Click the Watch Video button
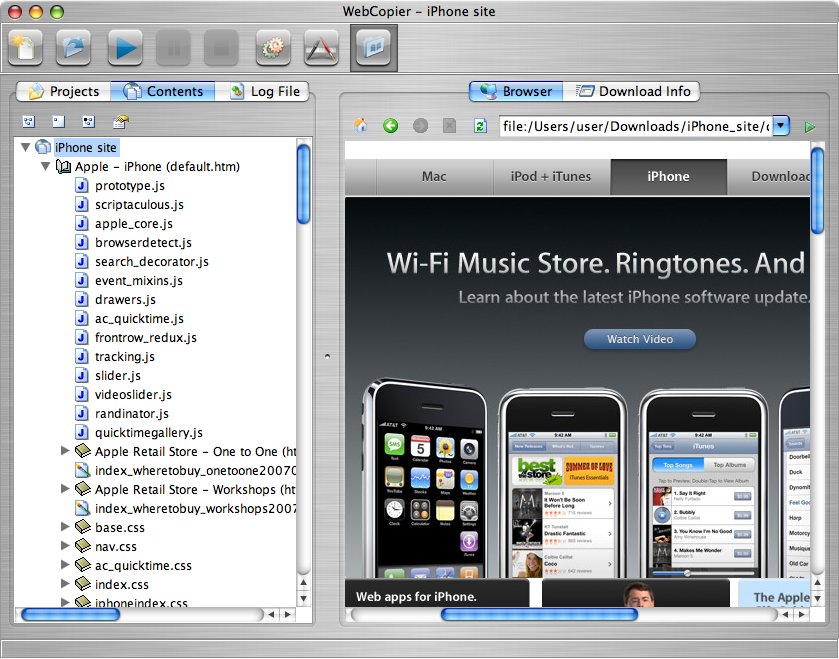839x659 pixels. click(x=640, y=339)
